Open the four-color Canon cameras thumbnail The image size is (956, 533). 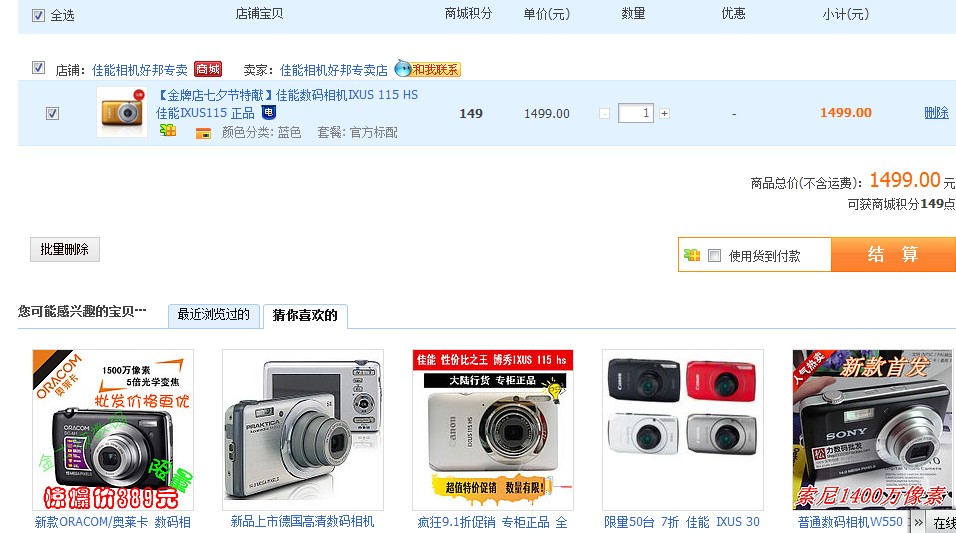pyautogui.click(x=683, y=430)
